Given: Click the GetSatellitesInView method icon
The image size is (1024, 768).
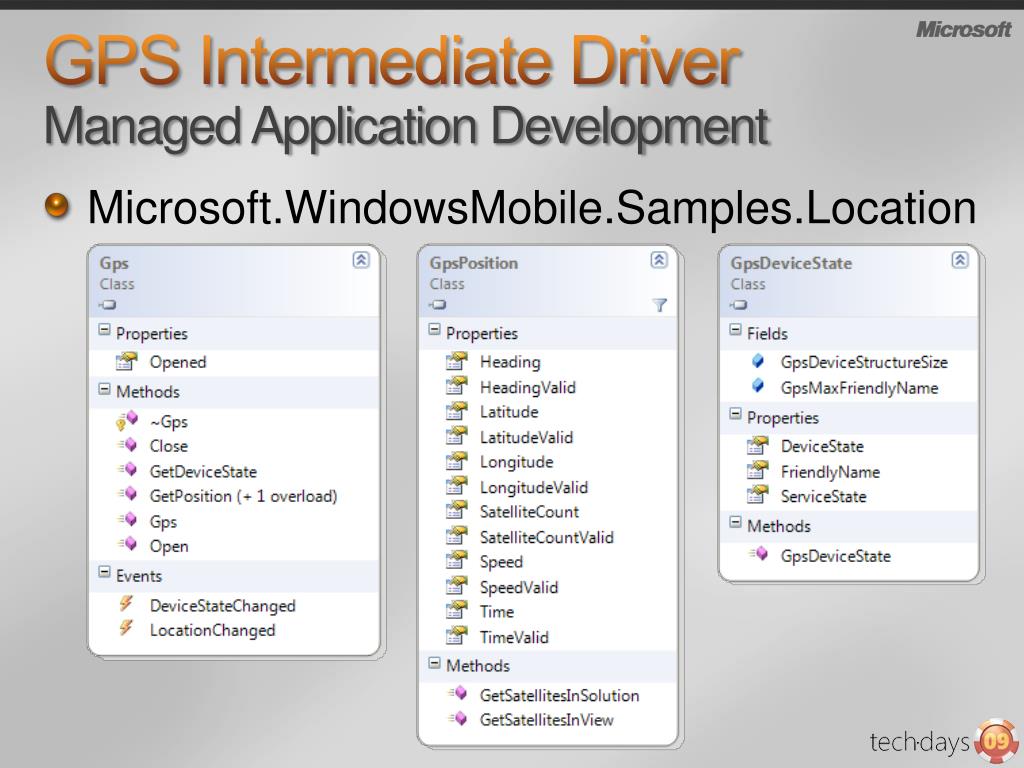Looking at the screenshot, I should [457, 718].
